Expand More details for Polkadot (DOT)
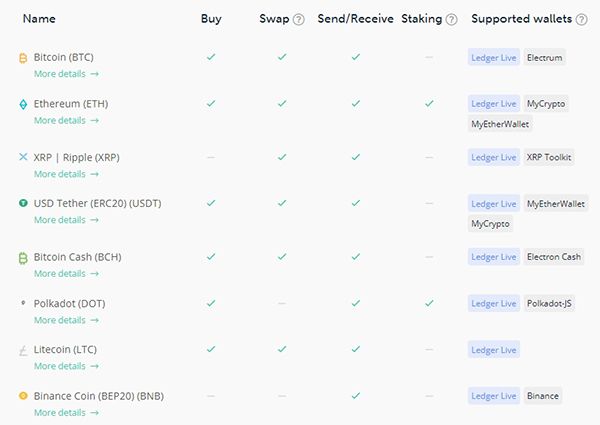Image resolution: width=600 pixels, height=425 pixels. [x=66, y=320]
